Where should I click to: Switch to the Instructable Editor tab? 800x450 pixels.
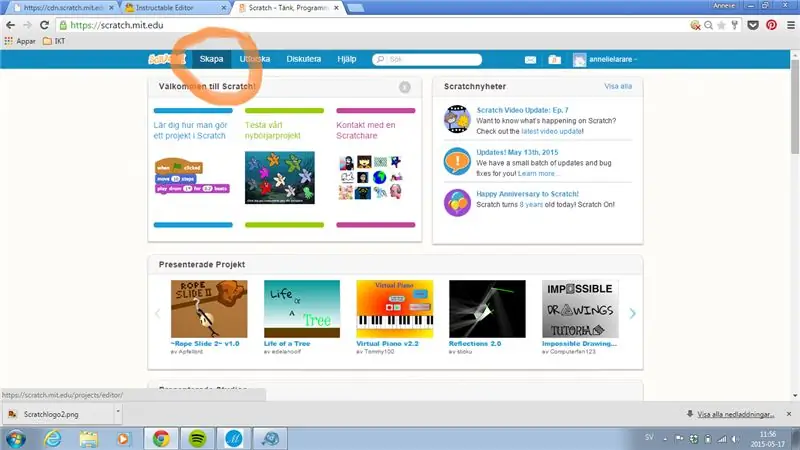[x=174, y=8]
